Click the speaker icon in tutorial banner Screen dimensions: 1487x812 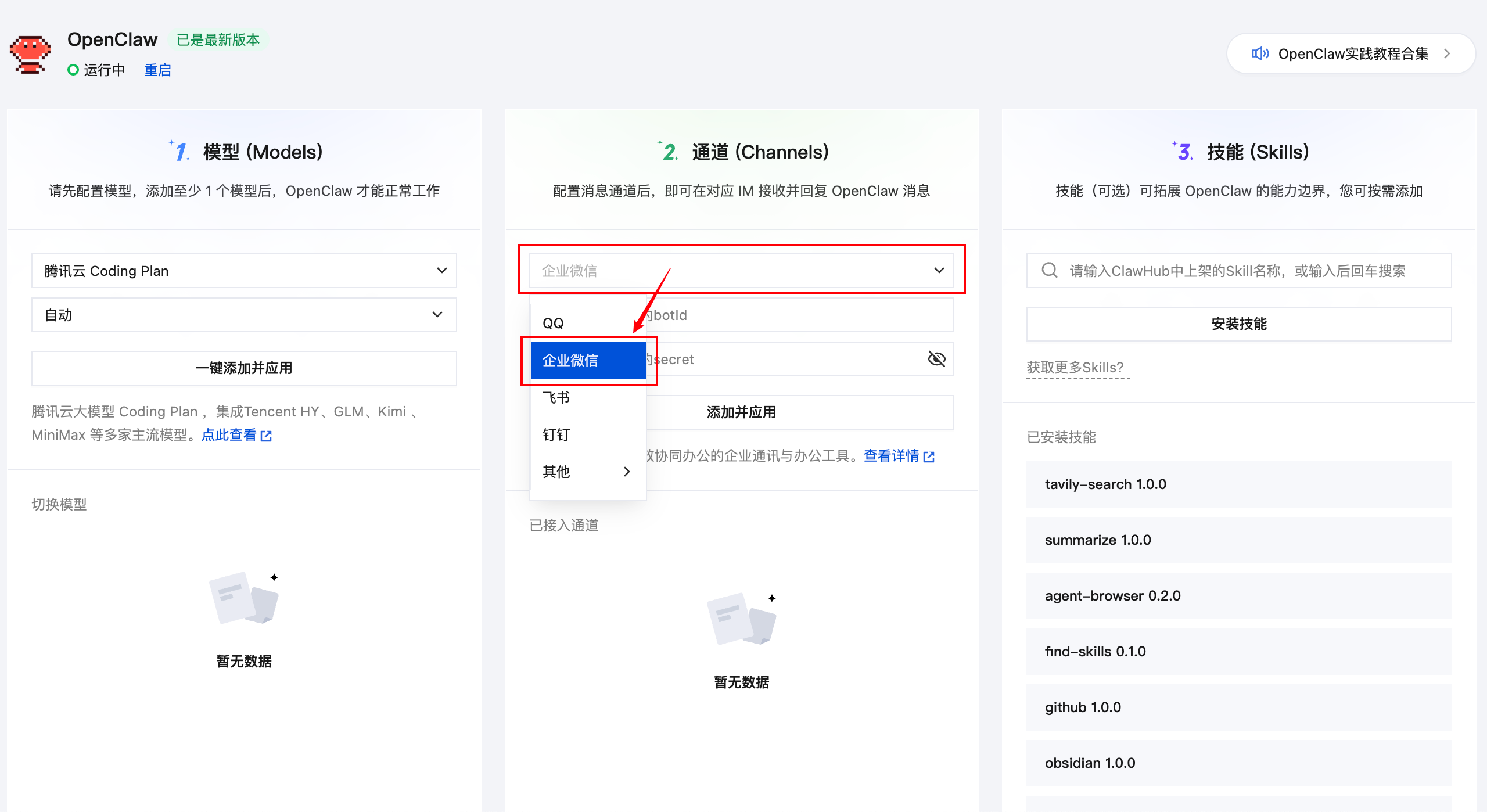point(1259,54)
